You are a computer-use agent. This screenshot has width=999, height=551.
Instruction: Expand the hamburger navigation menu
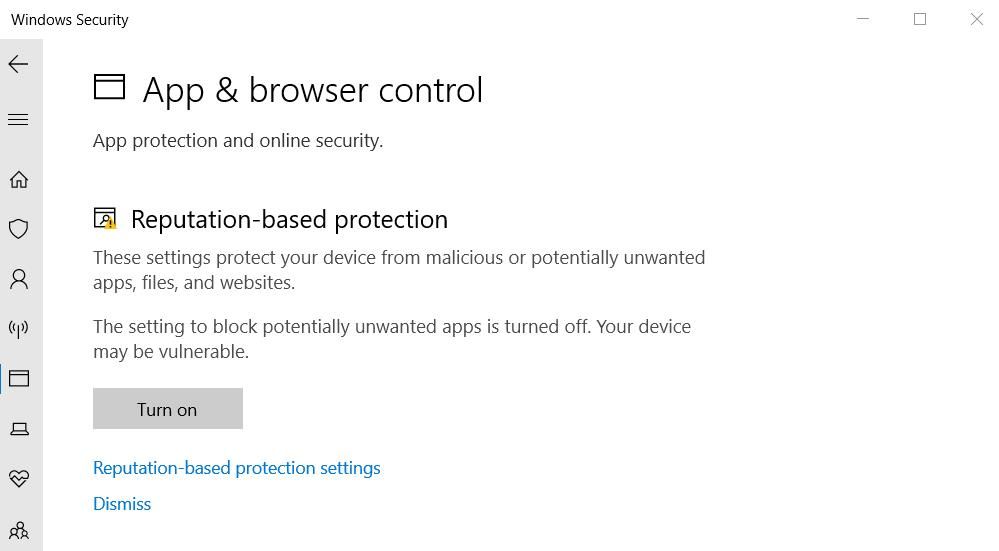[x=18, y=120]
